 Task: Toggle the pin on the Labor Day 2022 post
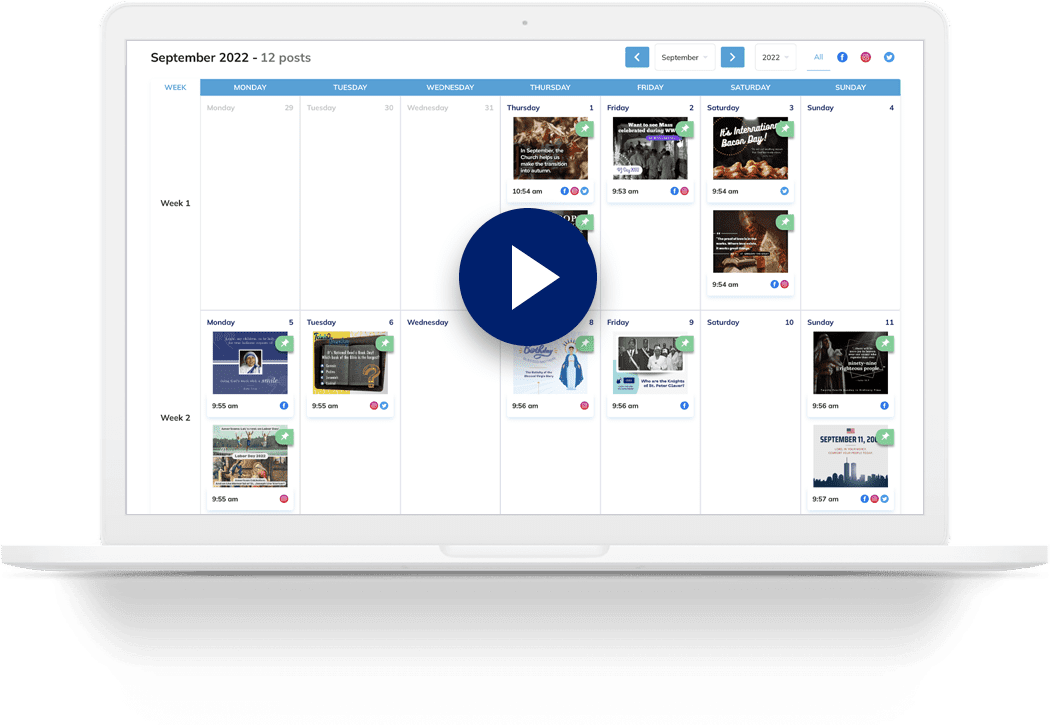(x=284, y=437)
